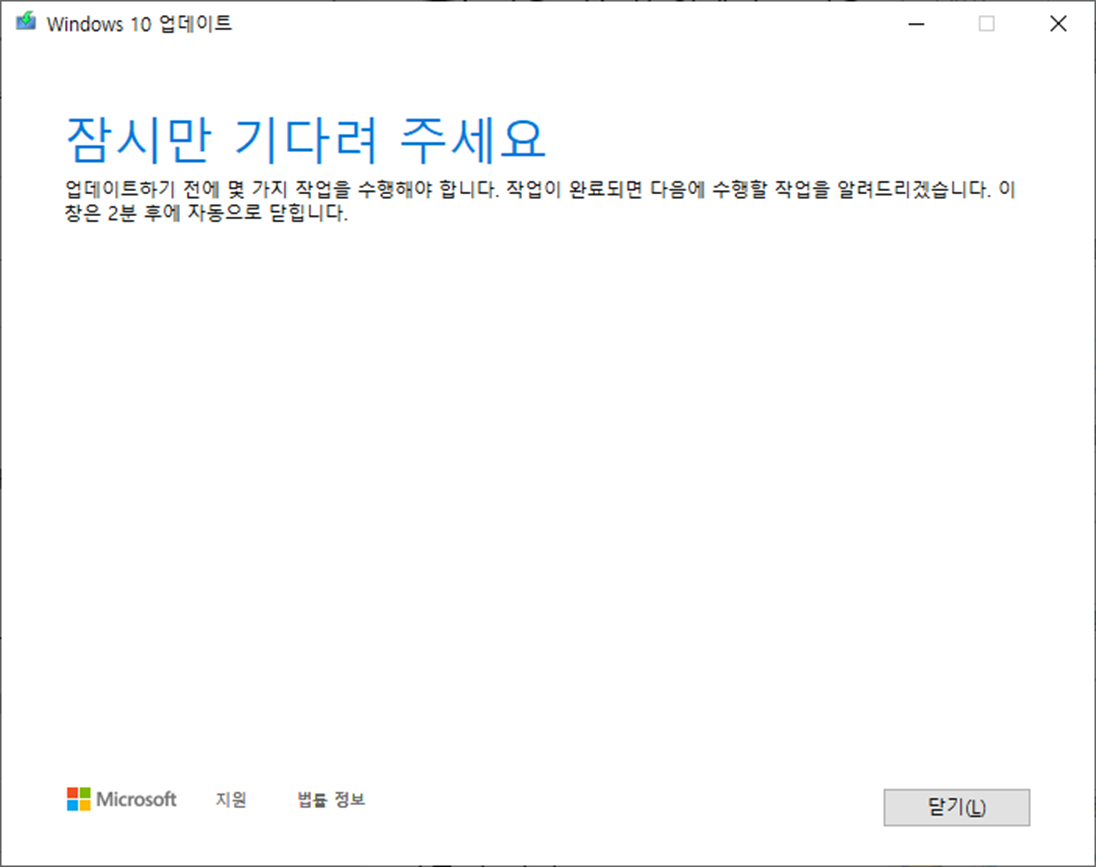Click the Windows 10 업데이트 window title text
Image resolution: width=1096 pixels, height=867 pixels.
139,24
